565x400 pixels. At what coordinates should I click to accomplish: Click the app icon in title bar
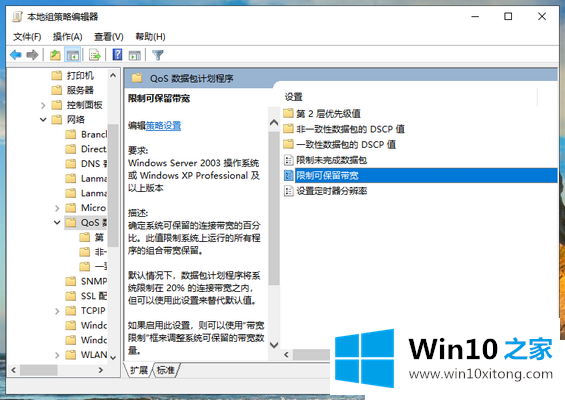[17, 17]
